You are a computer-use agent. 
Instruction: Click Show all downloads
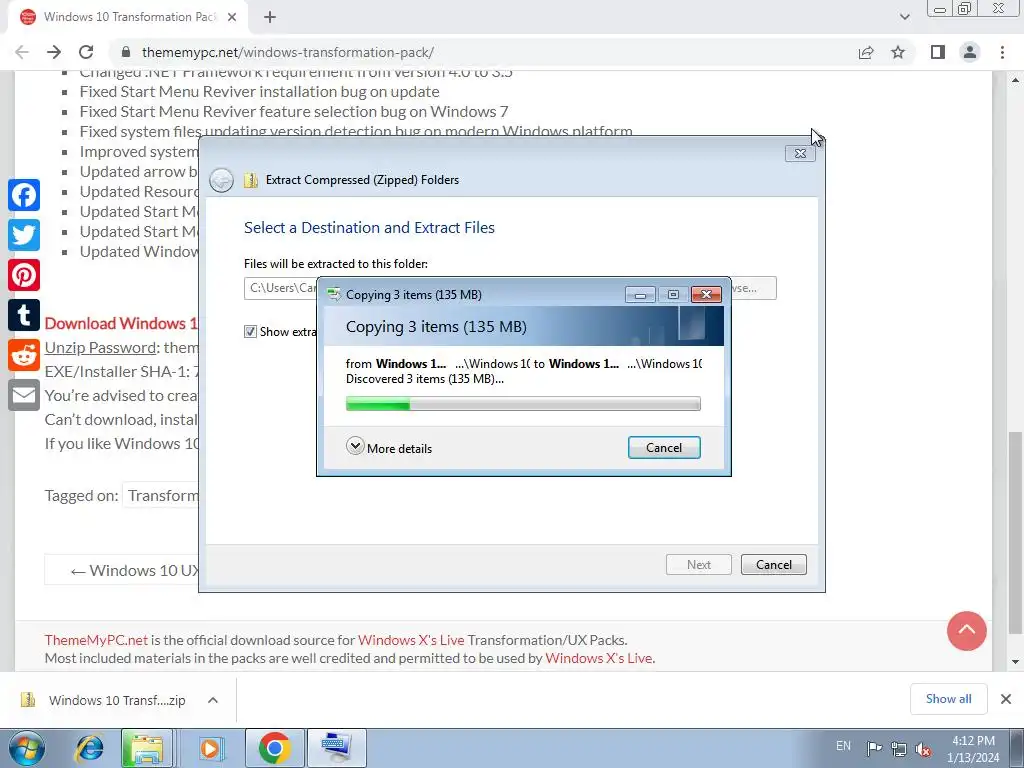click(x=948, y=699)
